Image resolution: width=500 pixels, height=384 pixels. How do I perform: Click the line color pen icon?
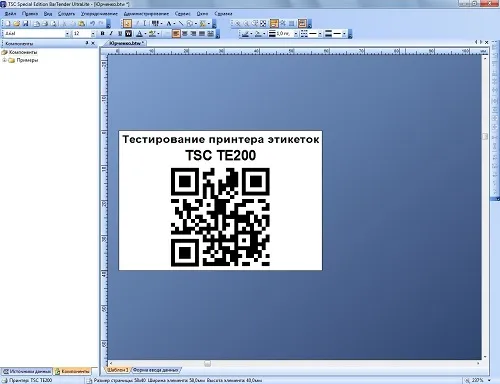[x=245, y=34]
